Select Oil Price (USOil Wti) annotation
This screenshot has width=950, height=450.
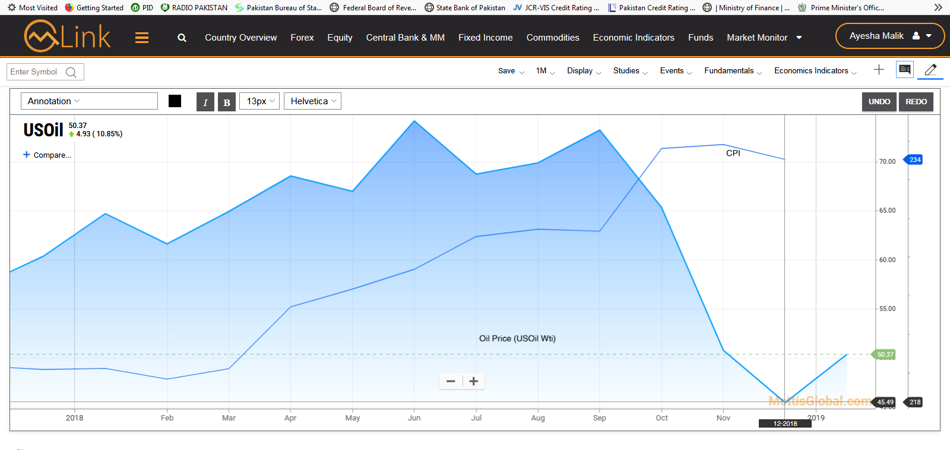(517, 339)
